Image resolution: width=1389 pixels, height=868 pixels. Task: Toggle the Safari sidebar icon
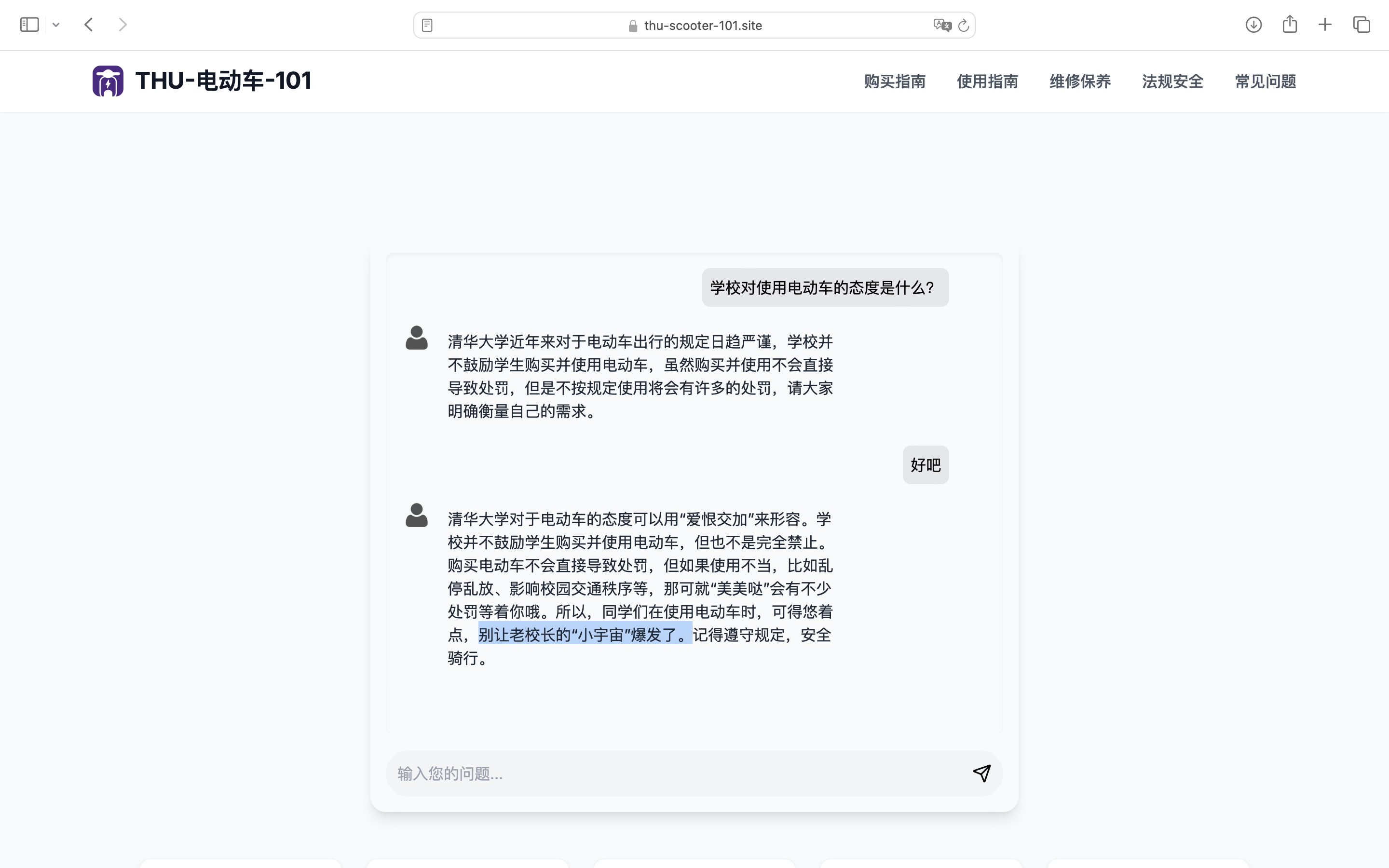pyautogui.click(x=29, y=25)
